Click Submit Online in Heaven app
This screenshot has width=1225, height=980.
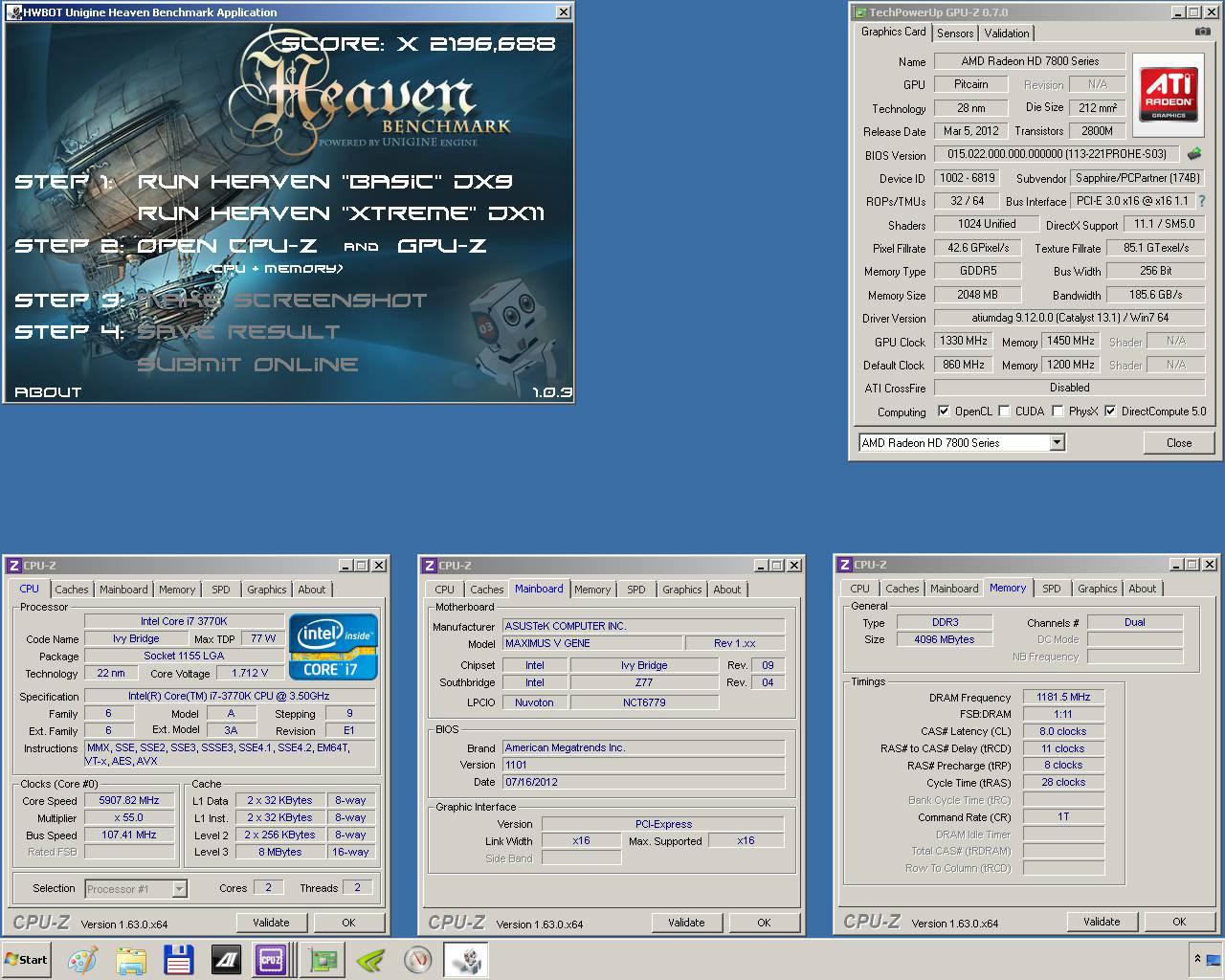click(248, 365)
